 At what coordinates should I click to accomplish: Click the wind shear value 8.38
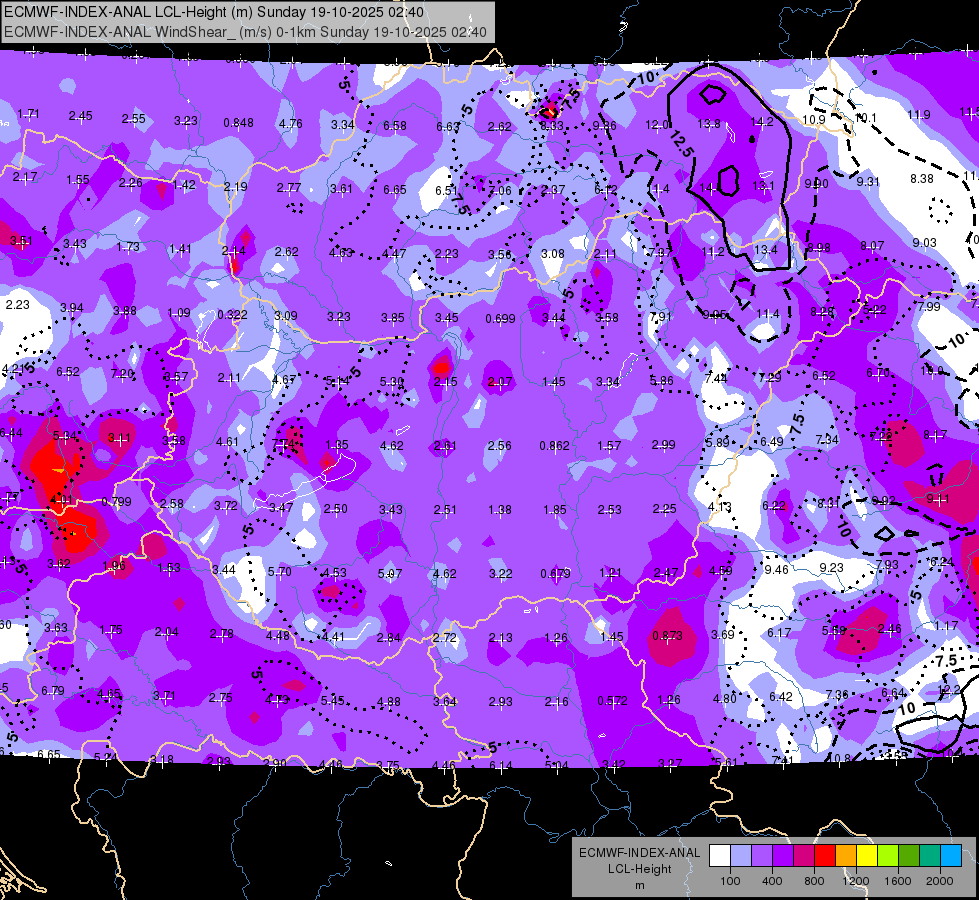(x=922, y=179)
